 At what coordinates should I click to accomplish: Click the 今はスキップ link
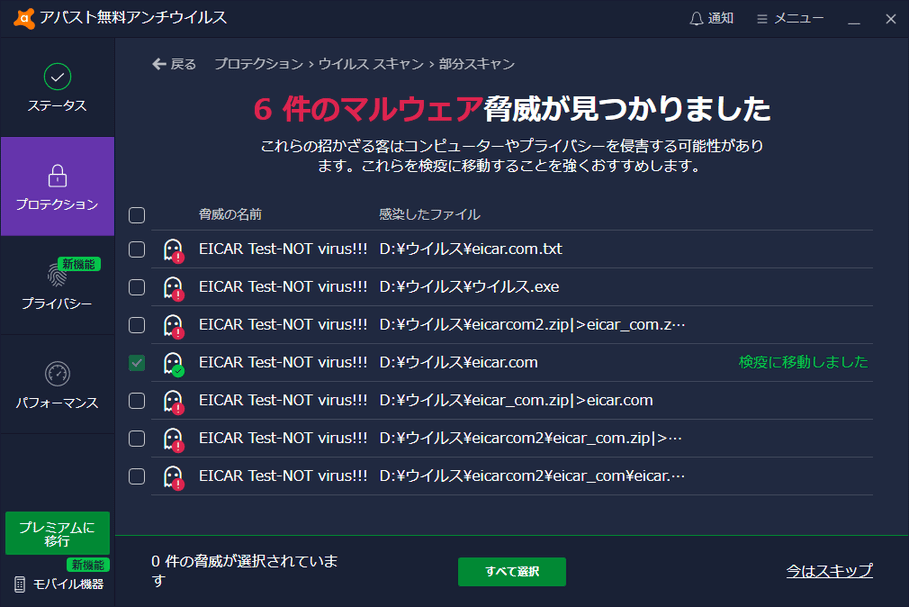click(x=829, y=571)
